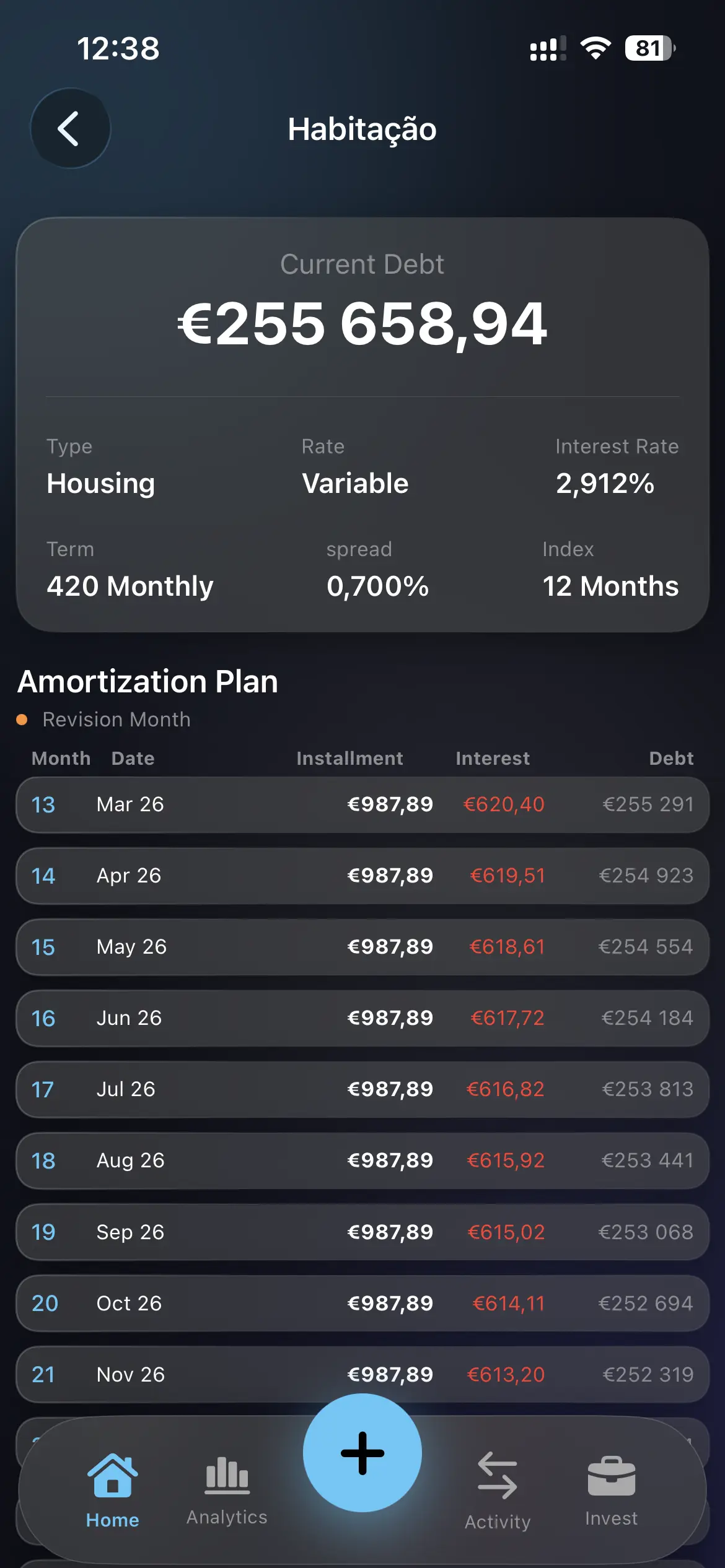
Task: Select month 20 Oct 26 row
Action: pyautogui.click(x=362, y=1304)
